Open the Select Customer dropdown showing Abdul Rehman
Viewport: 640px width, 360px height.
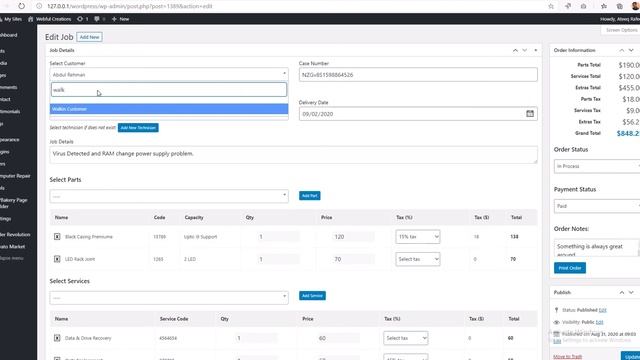[169, 75]
